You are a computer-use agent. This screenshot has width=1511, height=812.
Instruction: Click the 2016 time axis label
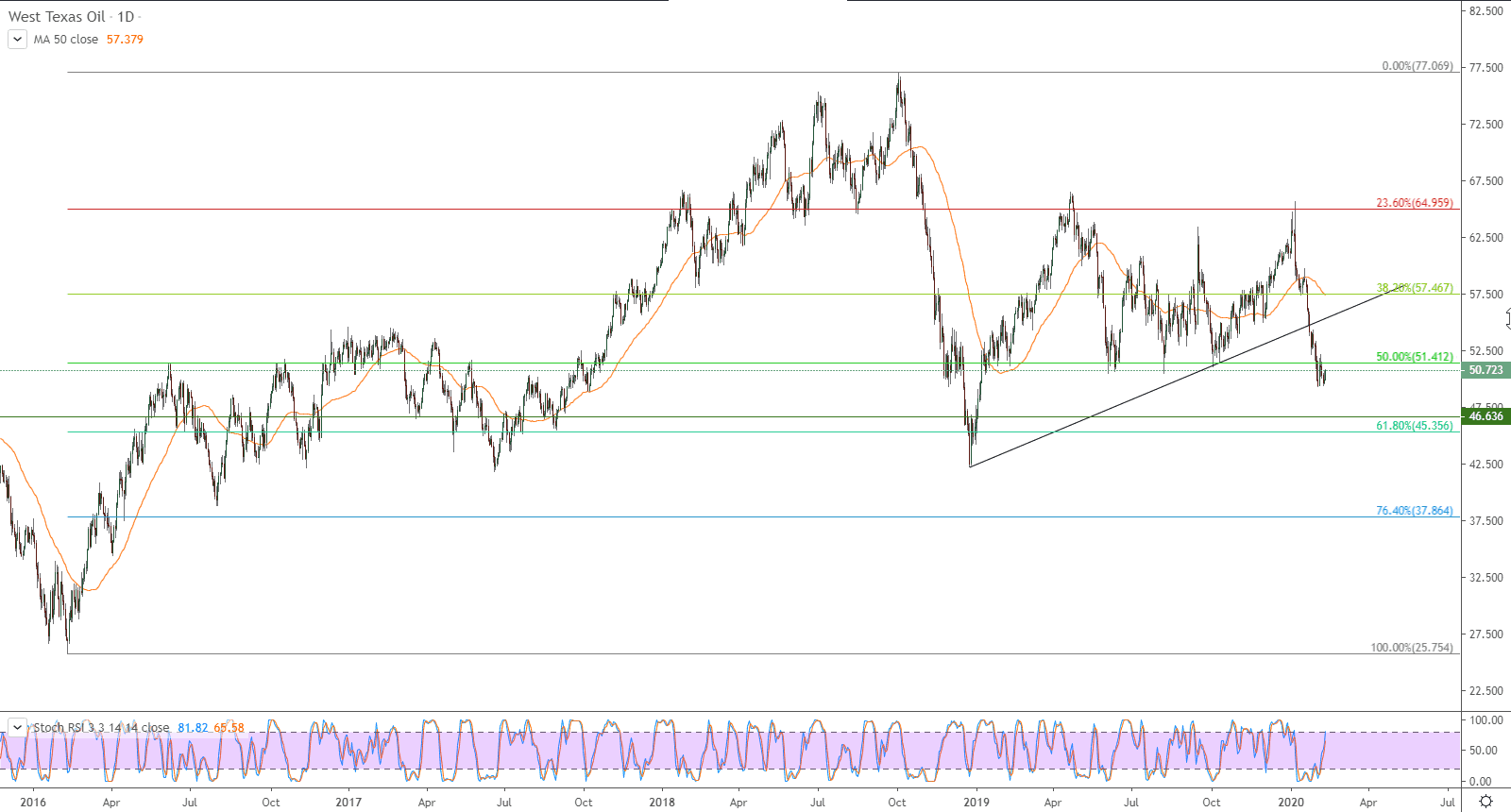tap(33, 803)
